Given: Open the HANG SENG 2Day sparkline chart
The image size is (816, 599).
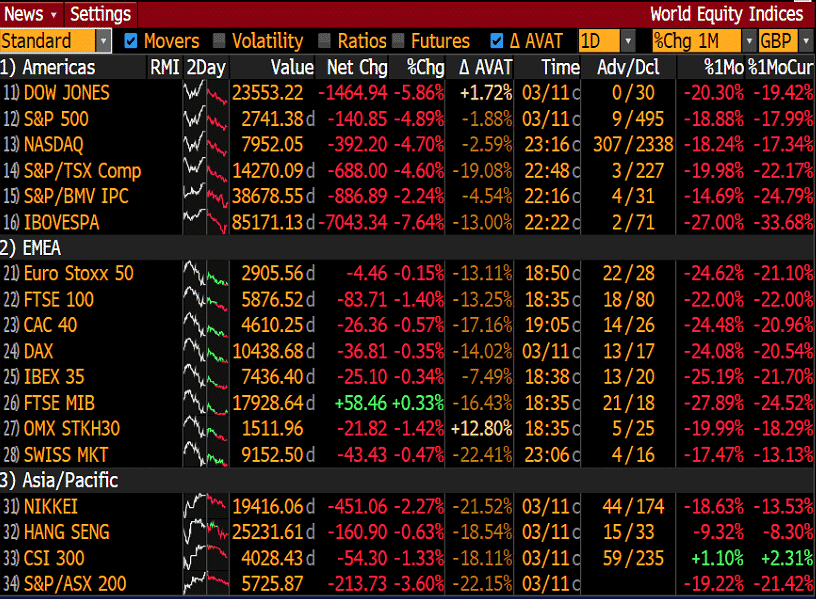Looking at the screenshot, I should pos(206,532).
